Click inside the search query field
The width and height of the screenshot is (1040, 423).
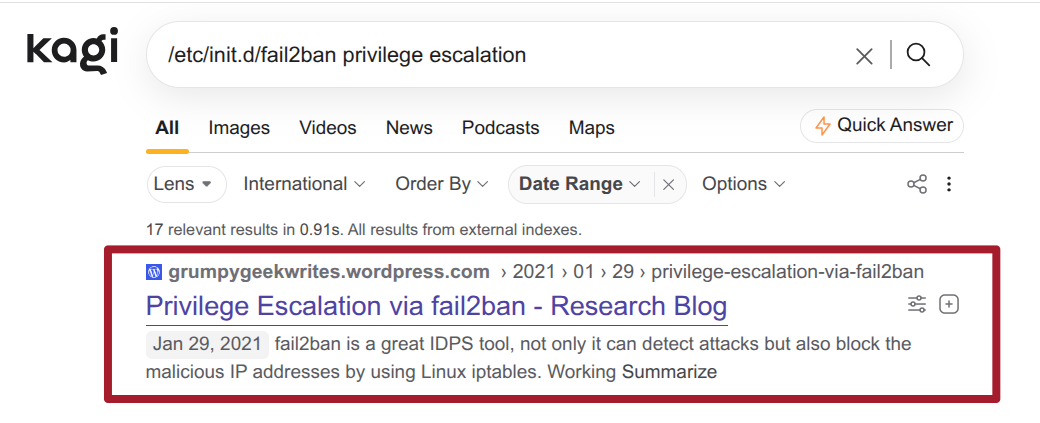(x=504, y=55)
